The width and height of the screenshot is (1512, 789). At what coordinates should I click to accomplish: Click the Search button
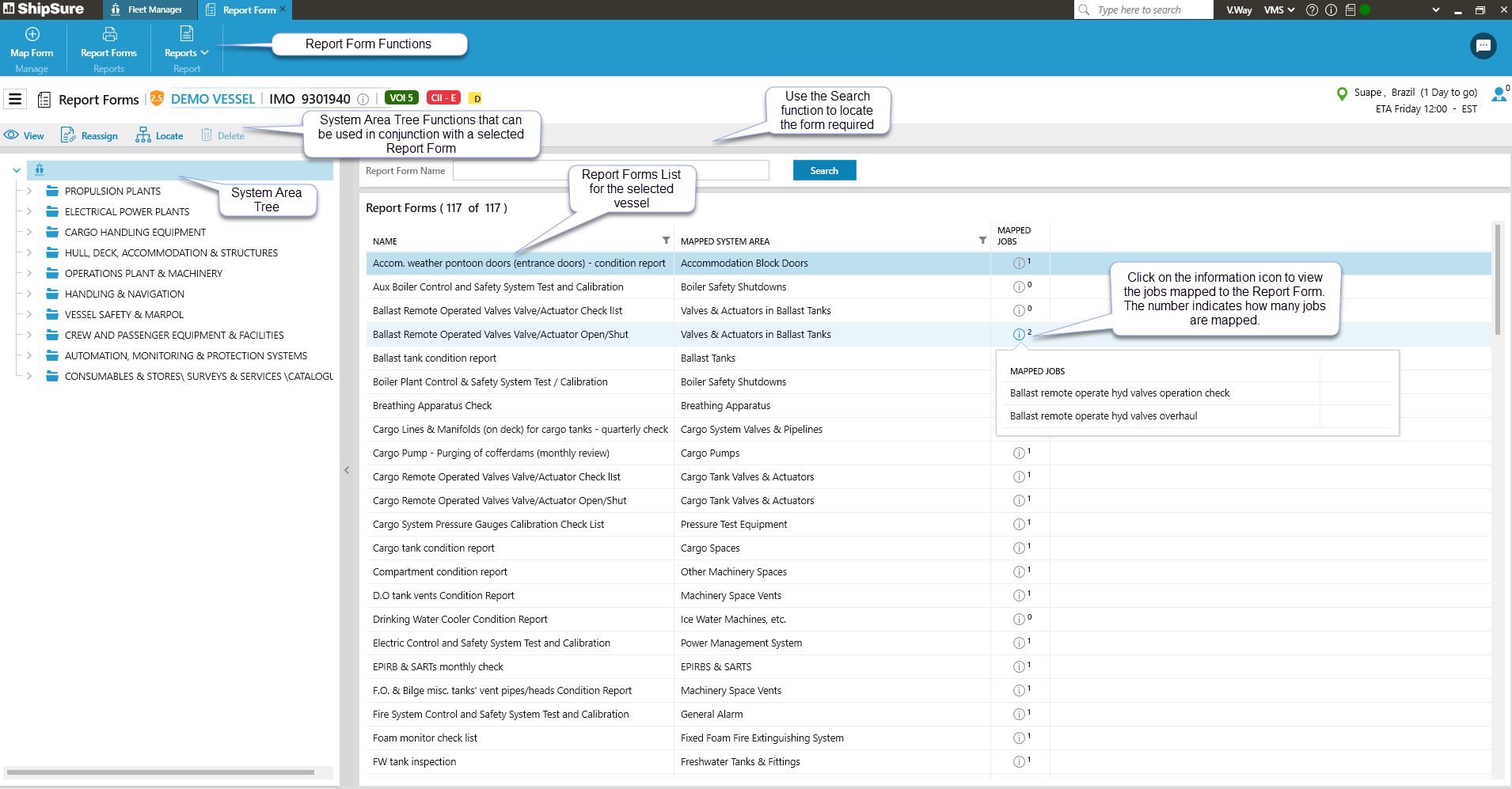(824, 170)
